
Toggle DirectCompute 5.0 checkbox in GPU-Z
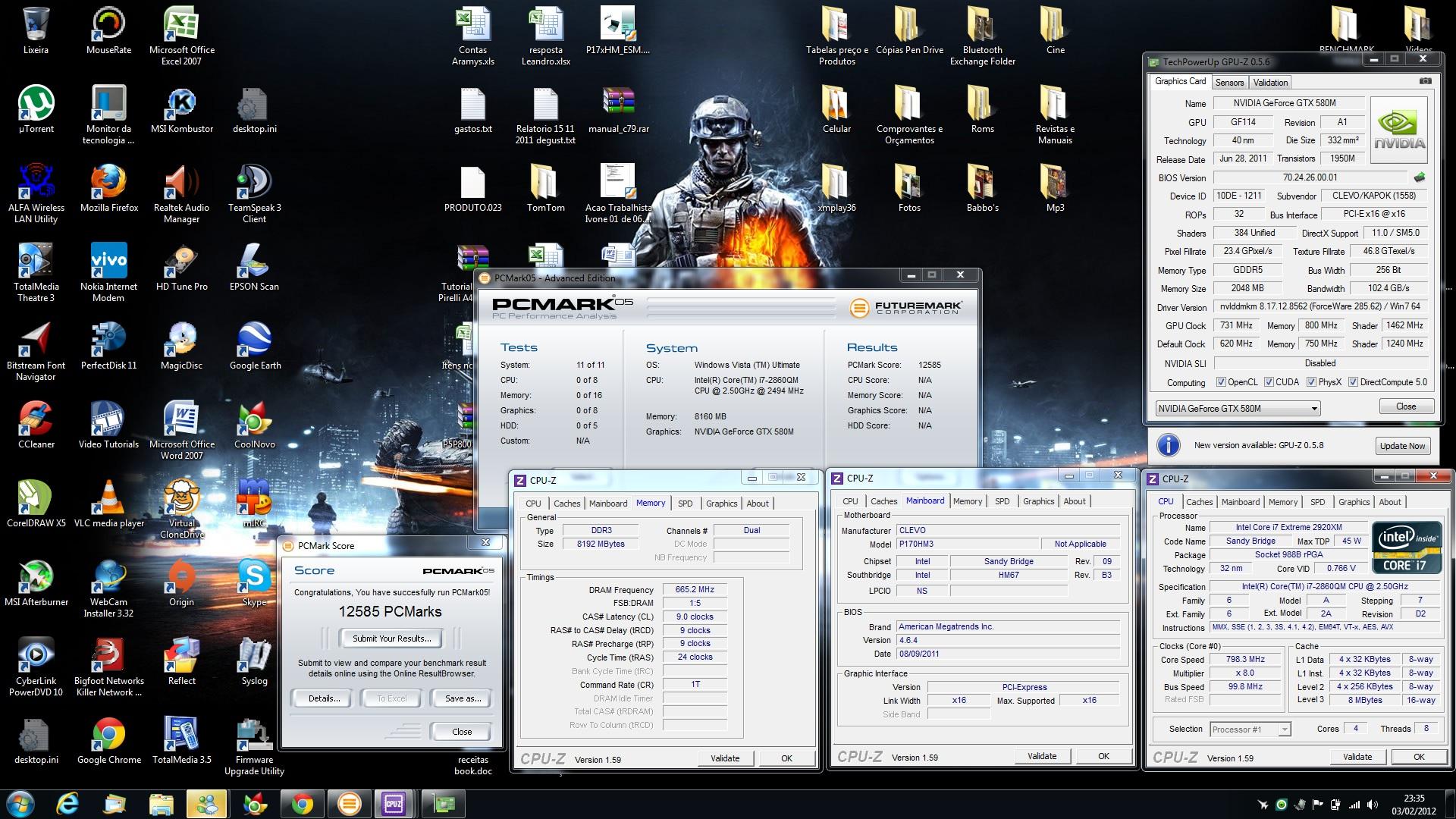pos(1353,382)
